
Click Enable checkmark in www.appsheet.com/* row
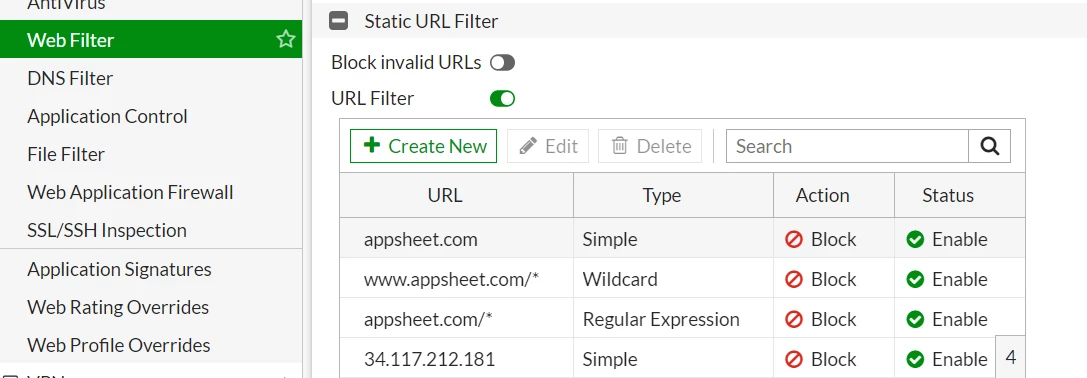915,280
